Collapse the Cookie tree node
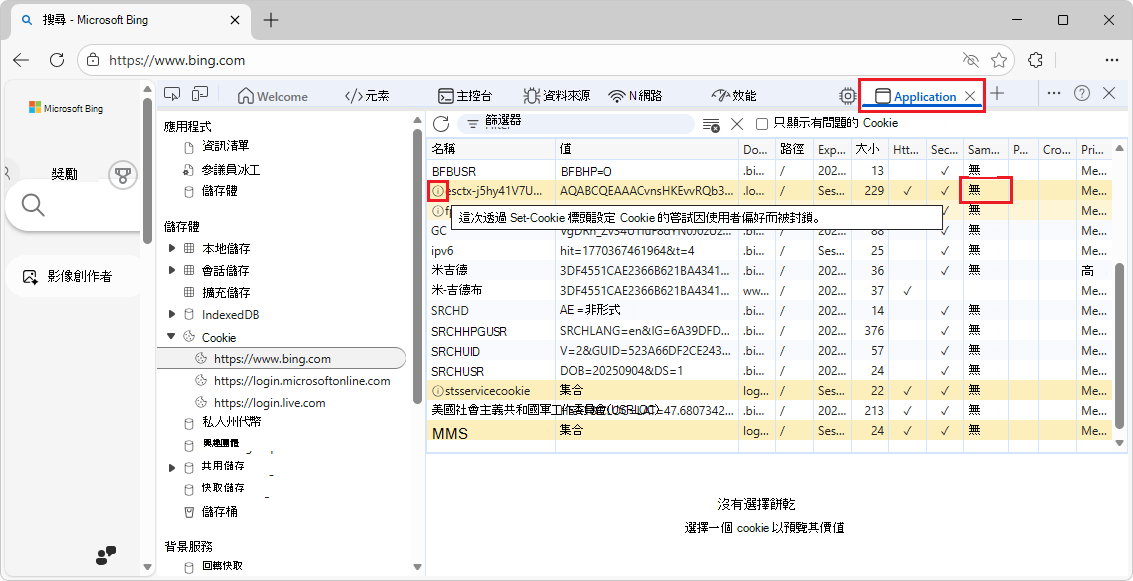 pyautogui.click(x=170, y=337)
